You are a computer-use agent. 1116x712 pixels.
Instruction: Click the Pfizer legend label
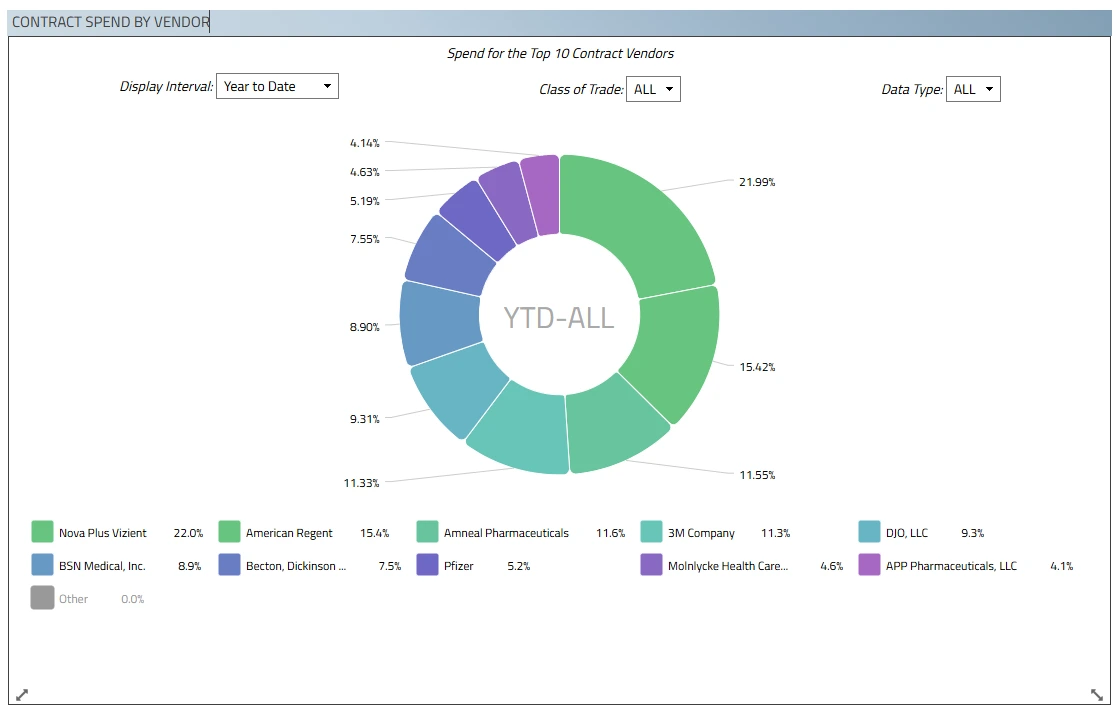[458, 566]
